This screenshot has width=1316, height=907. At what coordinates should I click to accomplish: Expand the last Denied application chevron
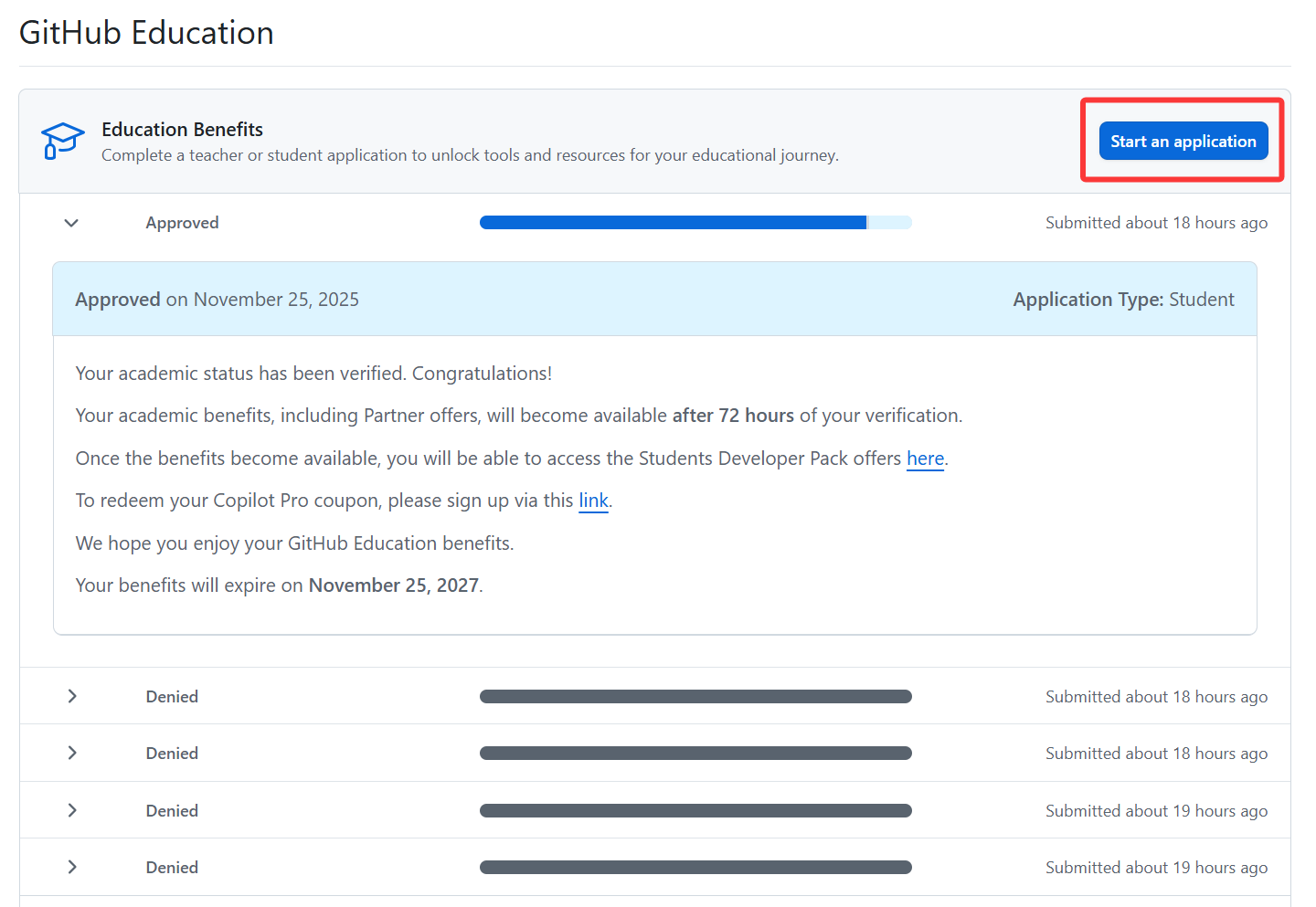[71, 867]
